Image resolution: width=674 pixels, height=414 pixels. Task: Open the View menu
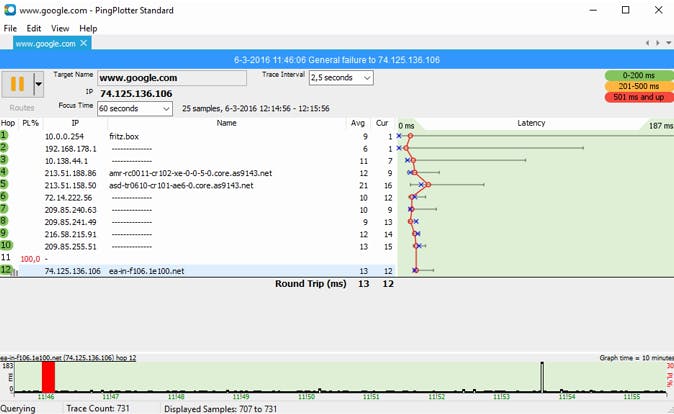pos(60,28)
